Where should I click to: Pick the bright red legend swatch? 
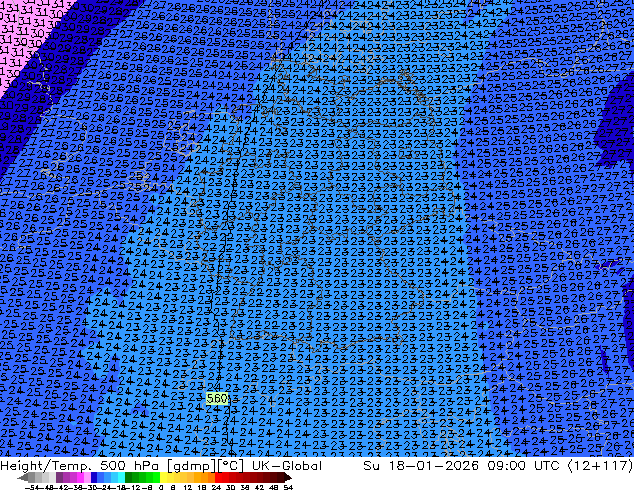tap(218, 478)
